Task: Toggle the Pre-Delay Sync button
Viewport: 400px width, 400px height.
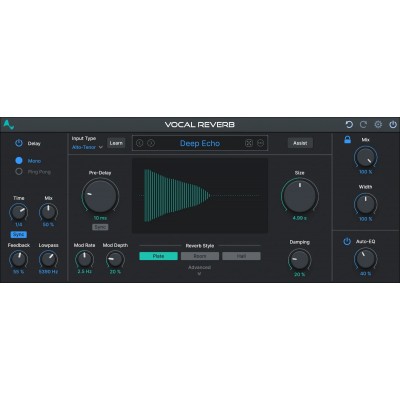Action: pyautogui.click(x=100, y=227)
